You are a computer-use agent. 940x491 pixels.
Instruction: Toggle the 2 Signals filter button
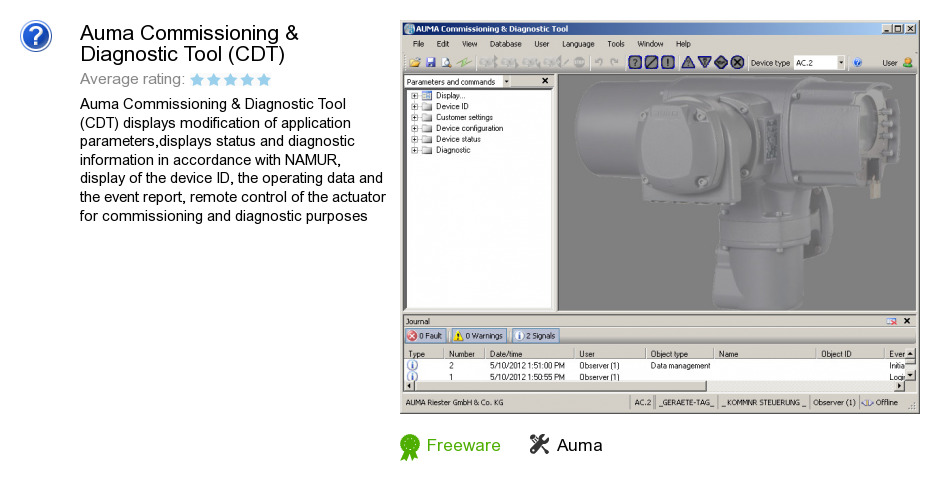click(535, 336)
